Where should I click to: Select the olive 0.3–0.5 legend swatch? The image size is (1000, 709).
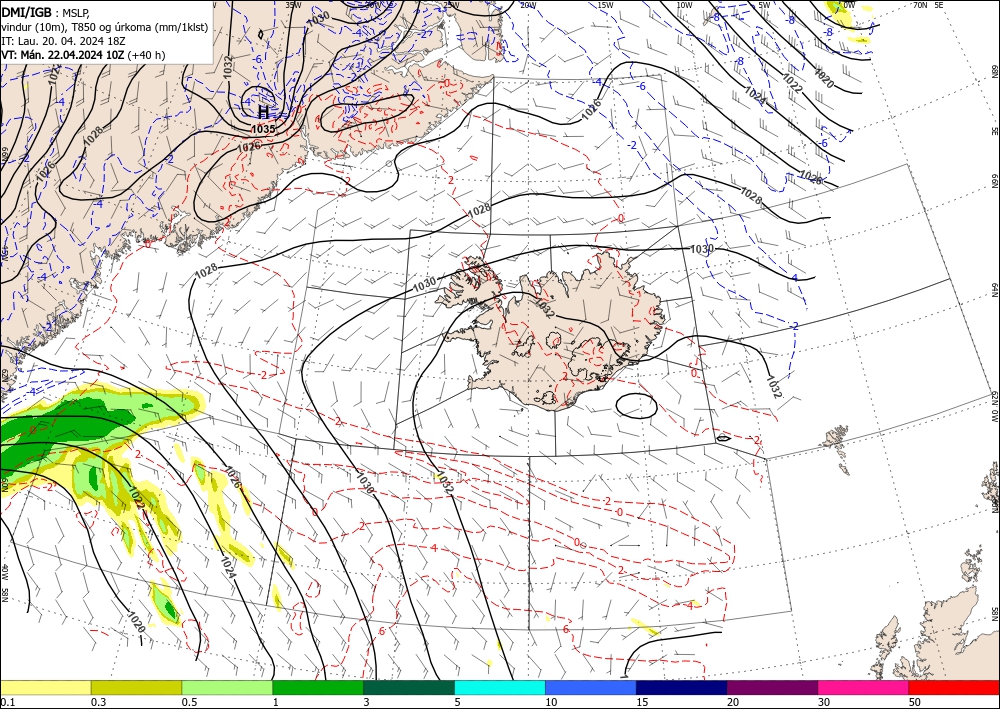point(136,687)
